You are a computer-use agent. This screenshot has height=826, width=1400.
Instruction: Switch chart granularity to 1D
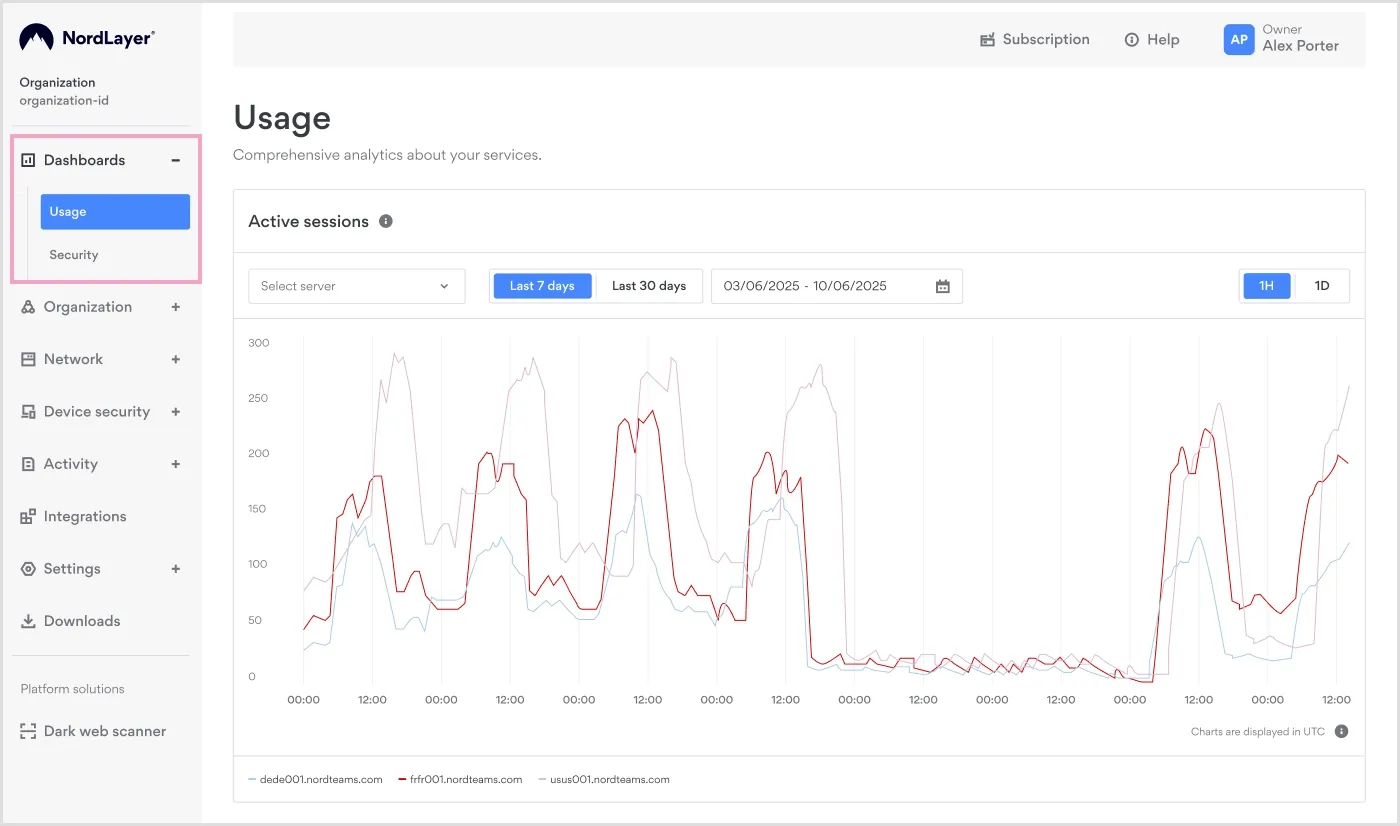(x=1322, y=286)
